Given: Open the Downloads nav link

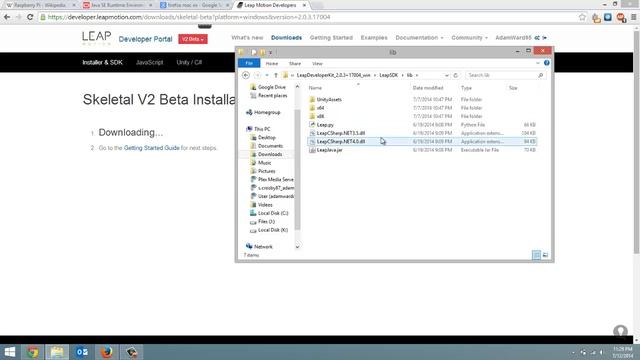Looking at the screenshot, I should point(287,38).
